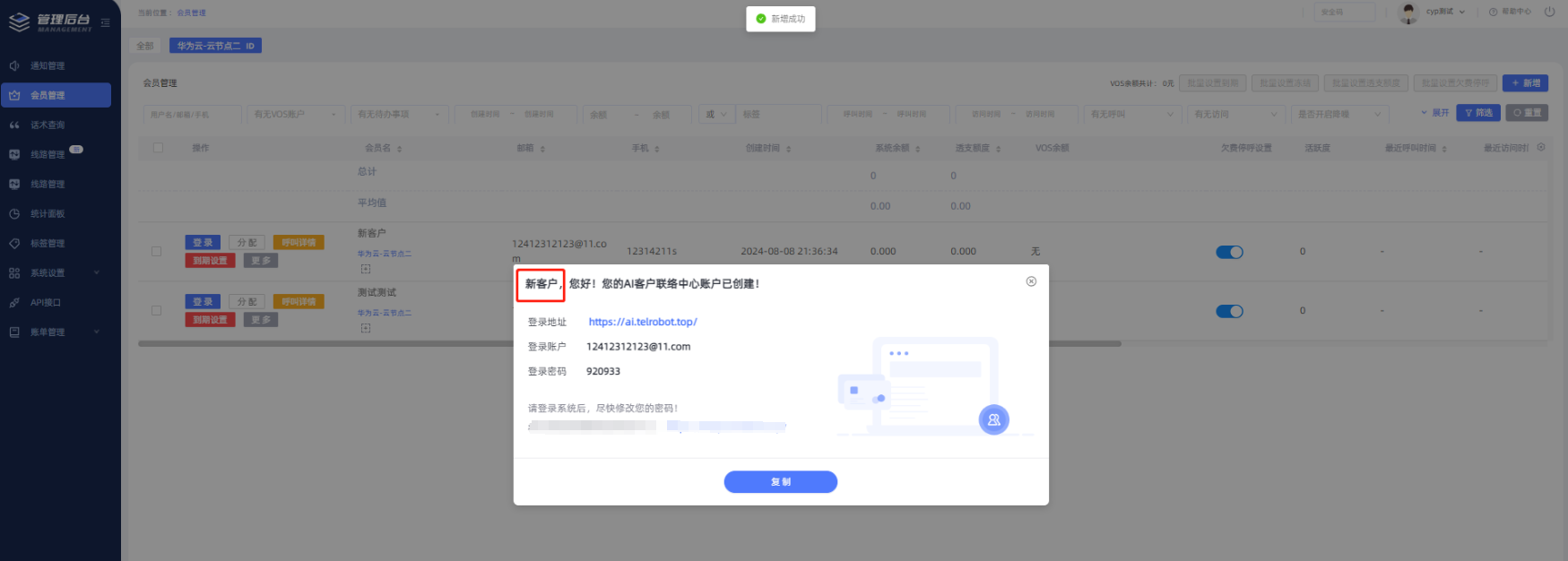Close the account created dialog
This screenshot has height=561, width=1568.
pos(1031,281)
